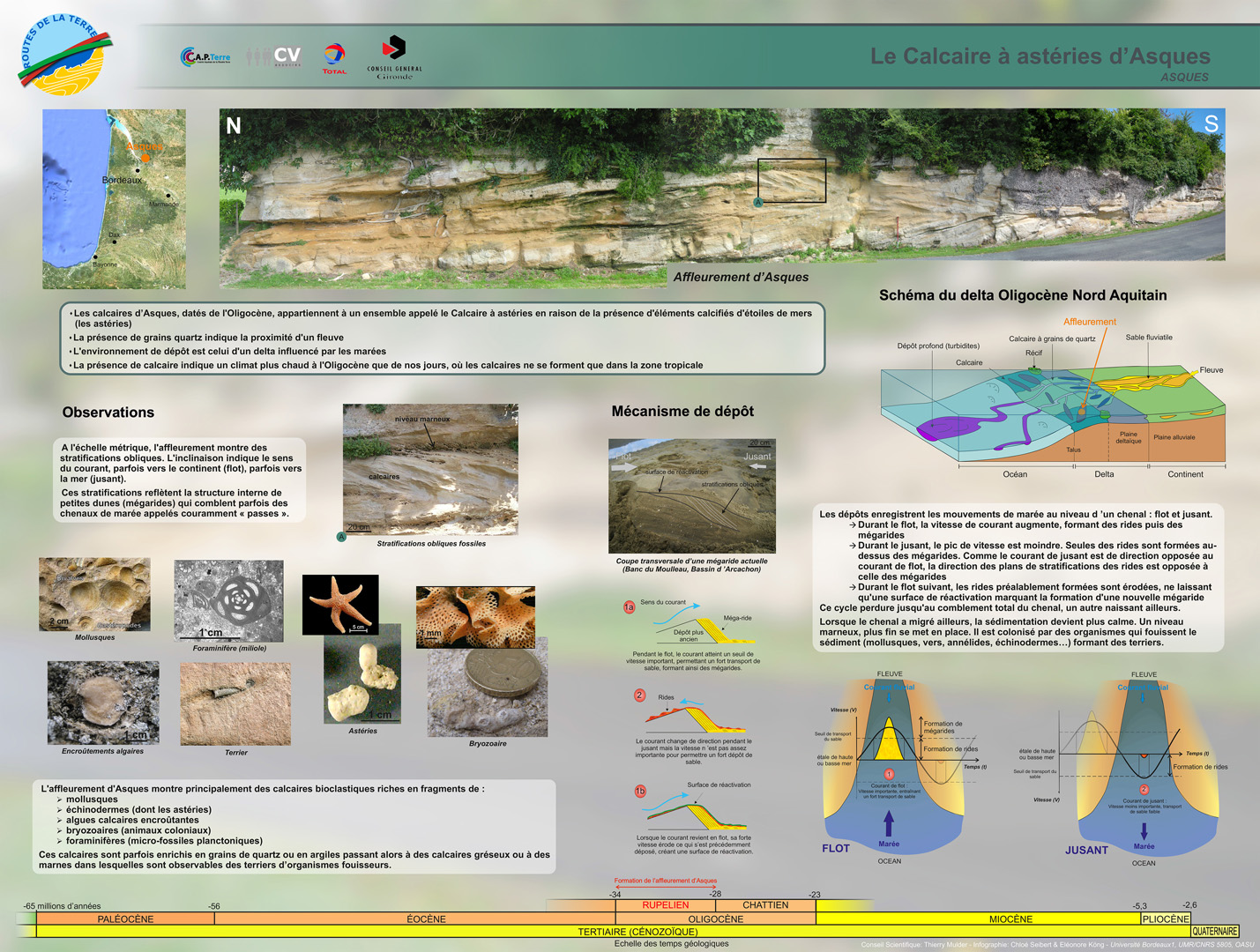Open the Affleurement d'Asques panorama photo
The image size is (1260, 952).
(722, 198)
